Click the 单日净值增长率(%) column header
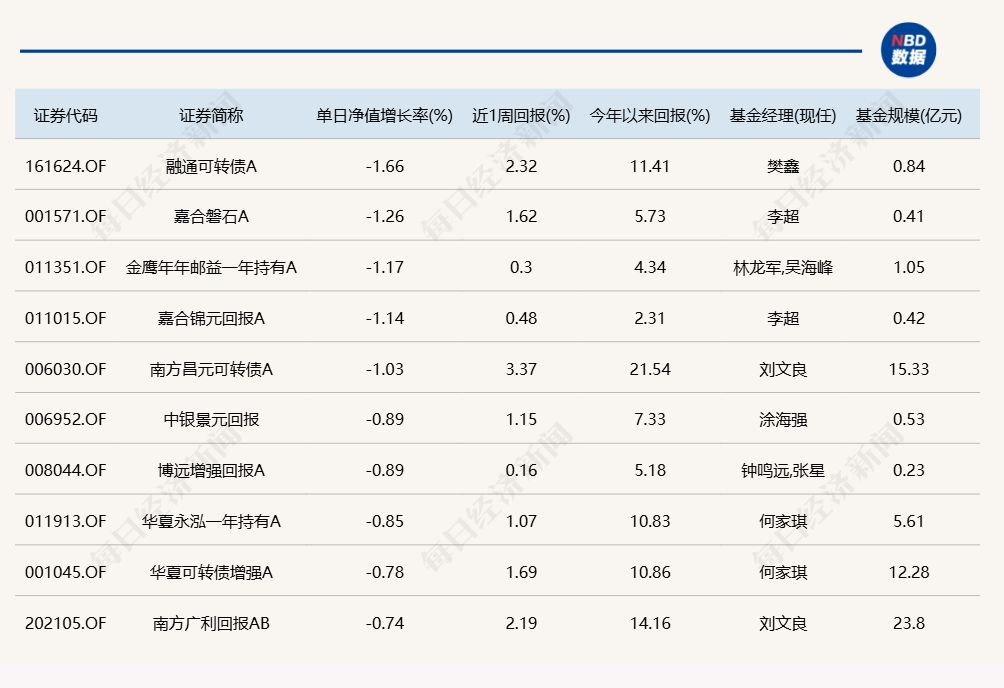 pos(384,115)
